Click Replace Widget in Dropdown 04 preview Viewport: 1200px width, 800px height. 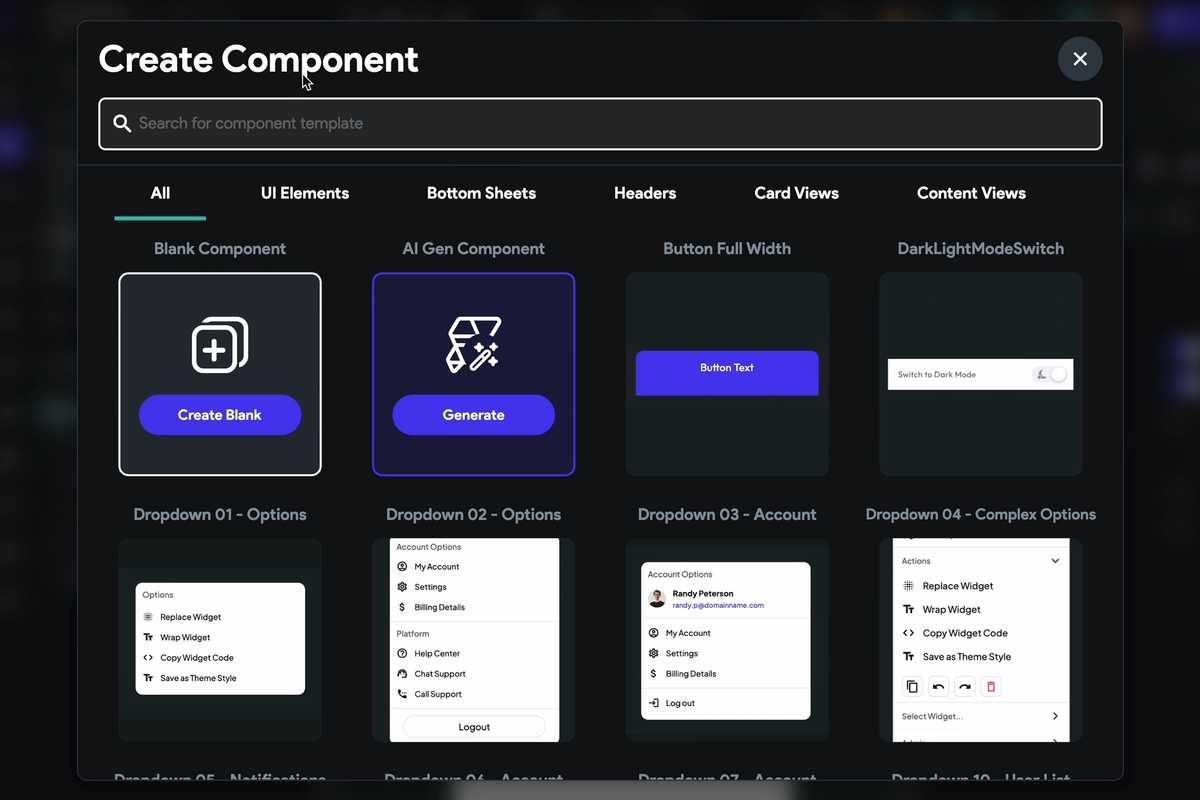(958, 586)
